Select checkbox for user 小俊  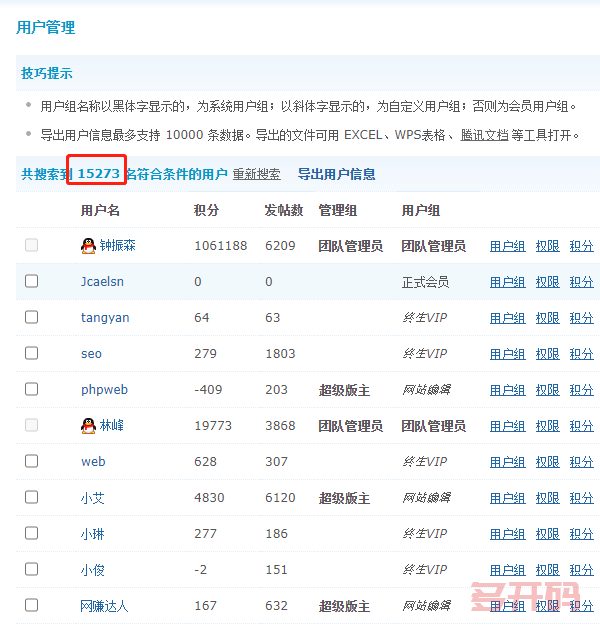click(32, 570)
